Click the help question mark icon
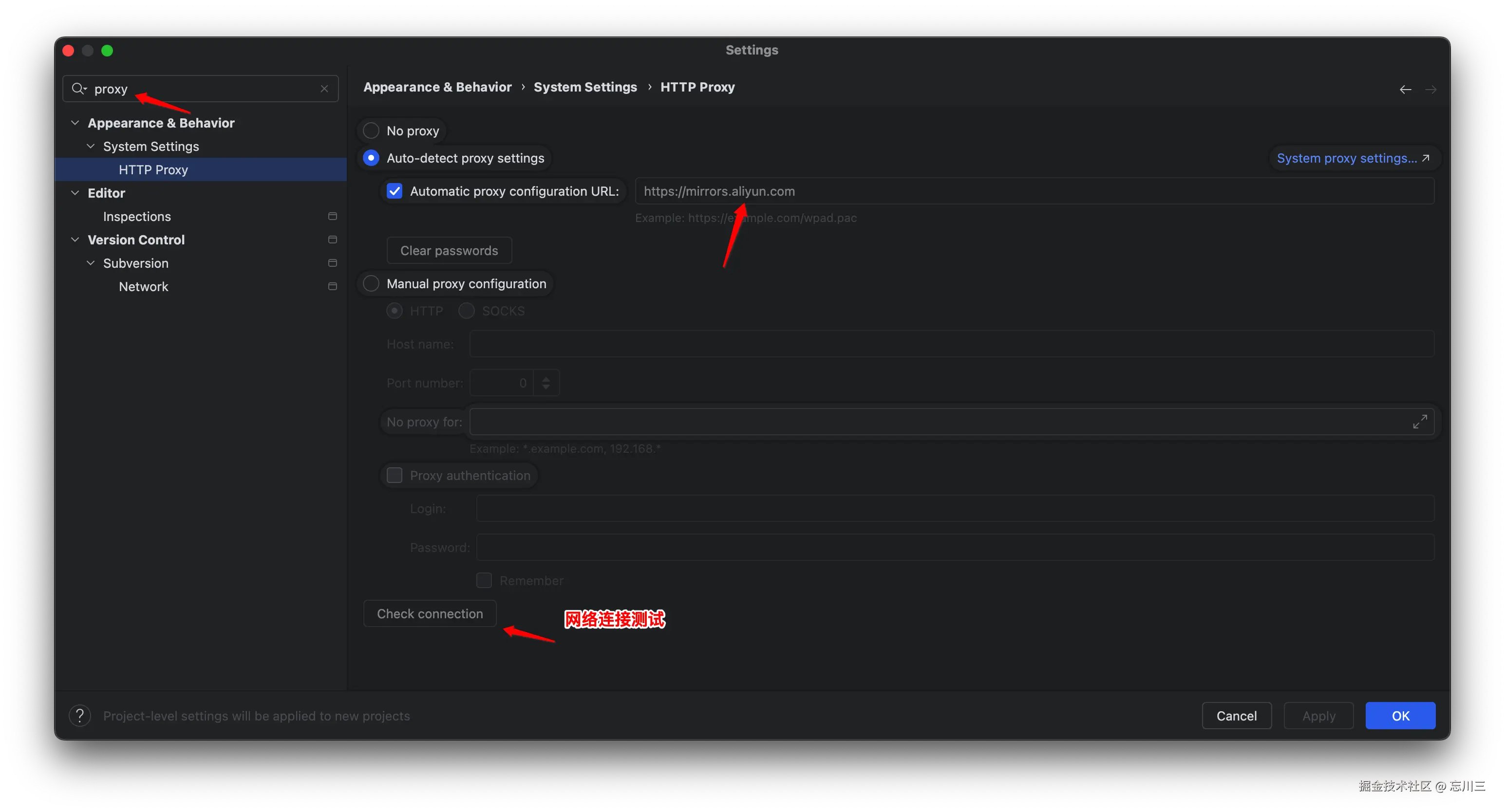Screen dimensions: 1505x812 80,716
